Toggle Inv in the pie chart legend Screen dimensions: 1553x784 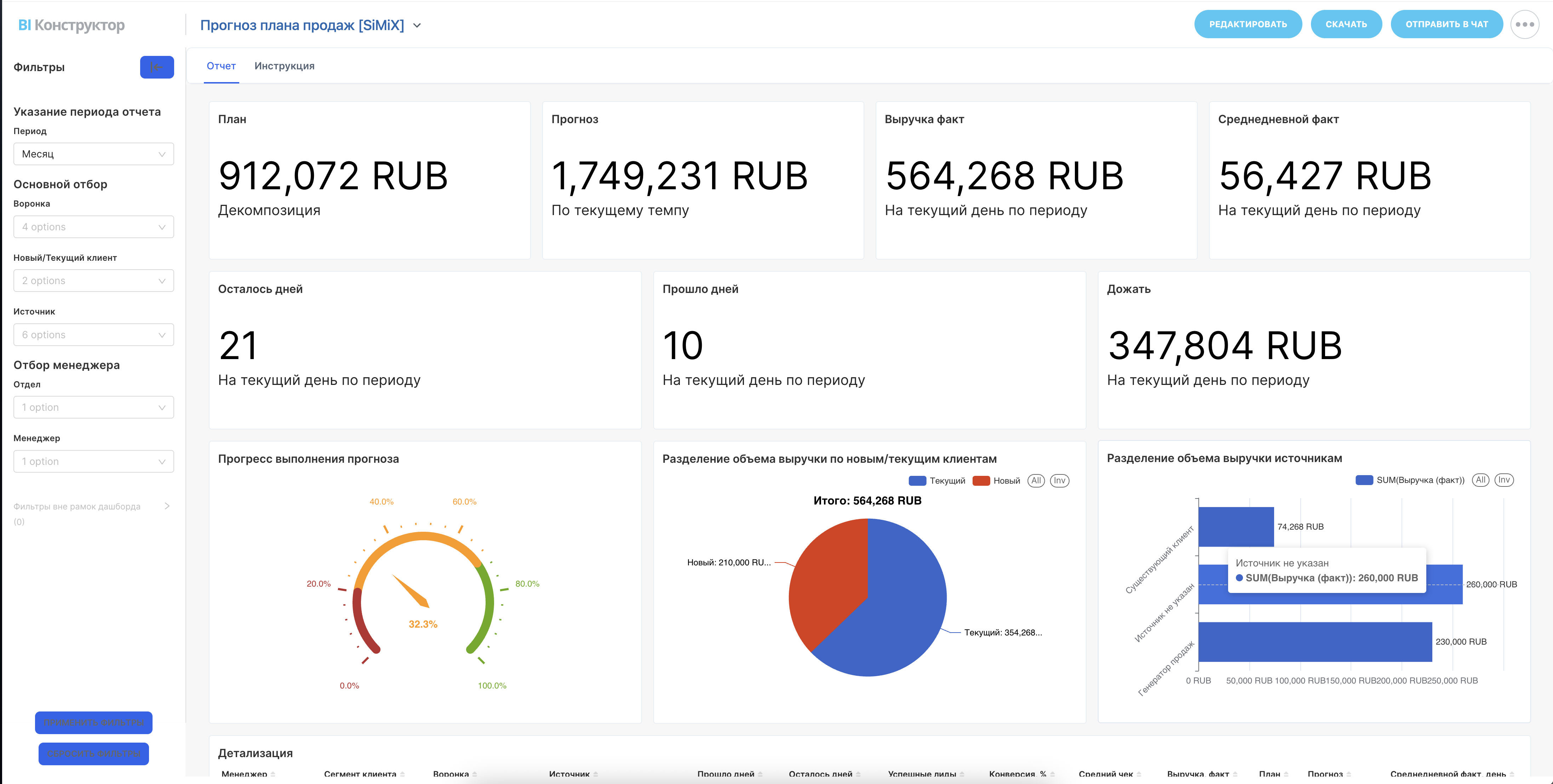coord(1059,480)
